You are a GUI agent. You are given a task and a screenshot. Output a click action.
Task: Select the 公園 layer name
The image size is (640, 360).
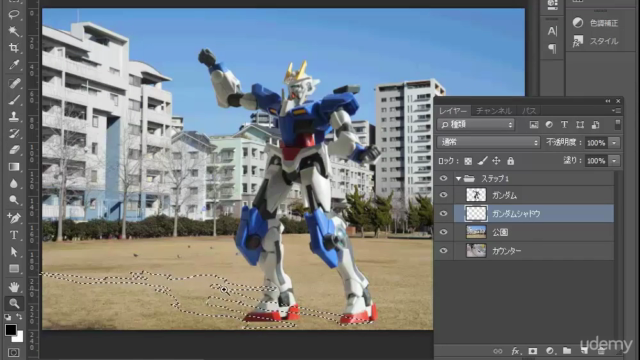coord(500,232)
